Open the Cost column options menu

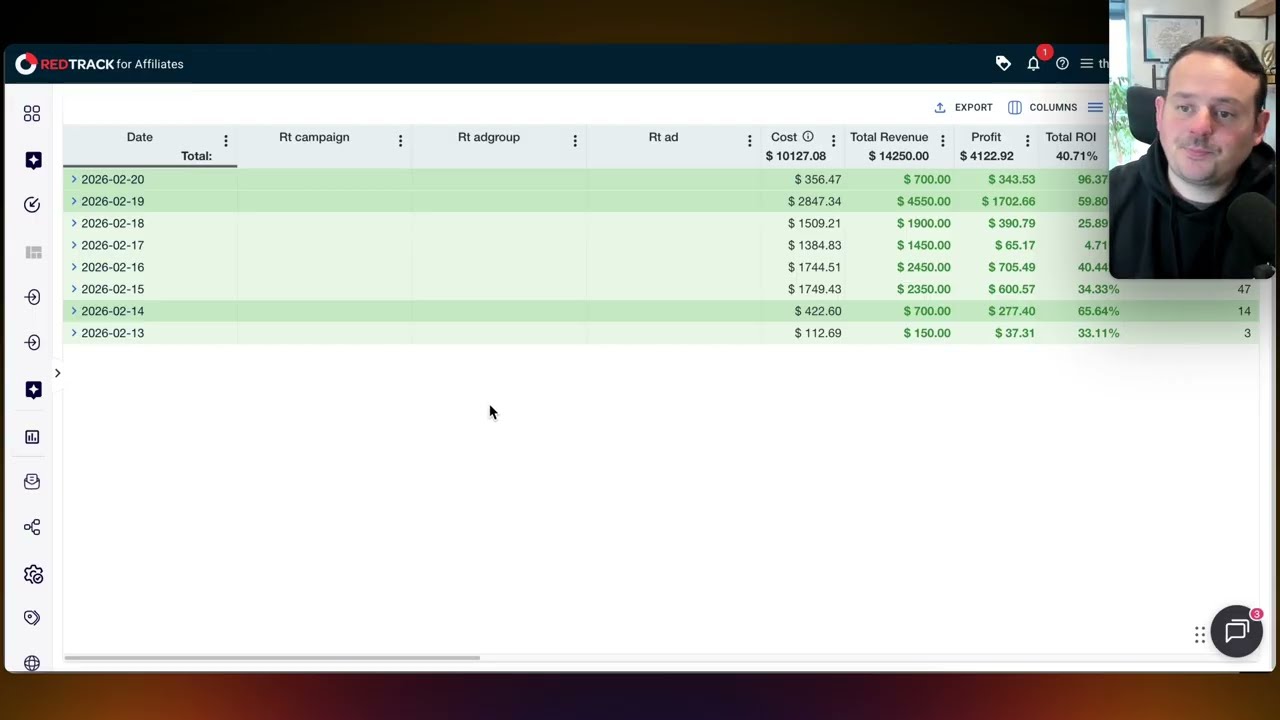pyautogui.click(x=833, y=141)
